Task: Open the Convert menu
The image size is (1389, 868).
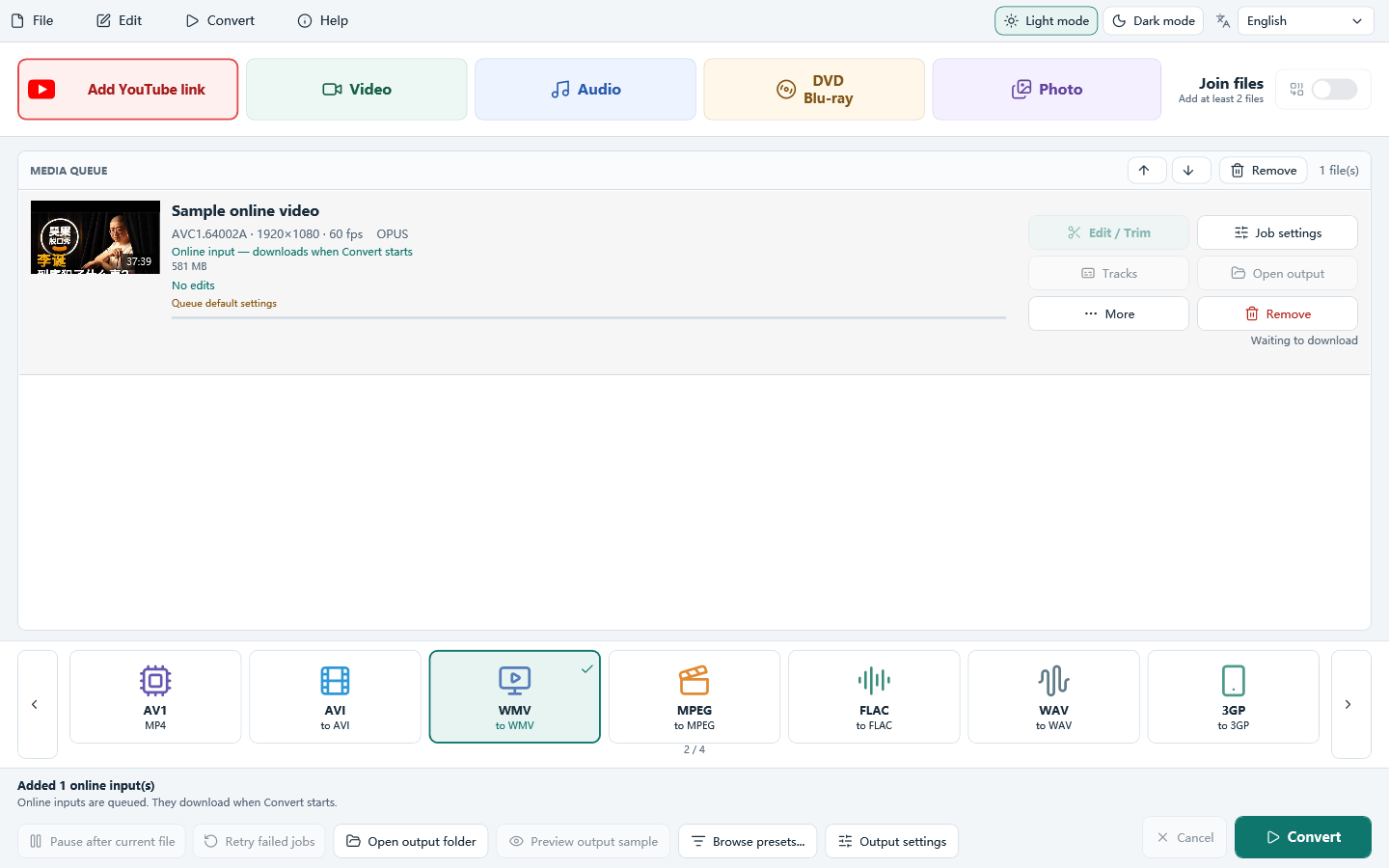Action: (x=220, y=21)
